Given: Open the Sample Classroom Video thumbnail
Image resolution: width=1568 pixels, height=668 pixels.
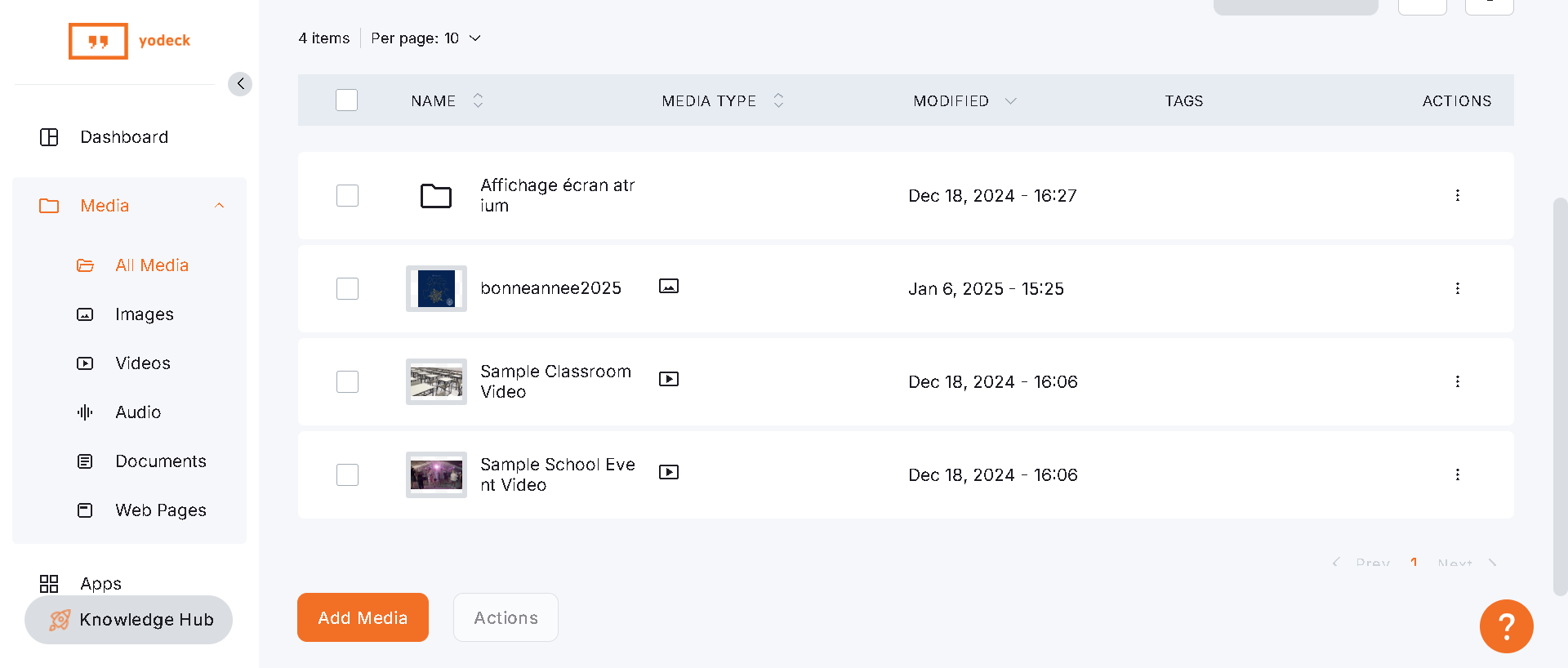Looking at the screenshot, I should (436, 381).
